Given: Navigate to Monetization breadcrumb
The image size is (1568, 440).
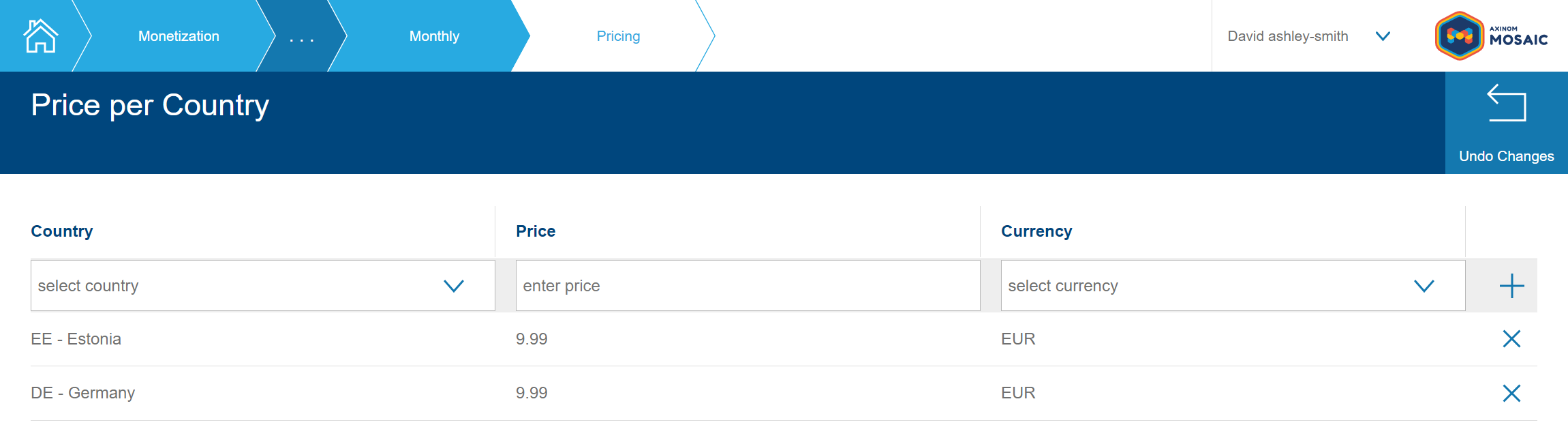Looking at the screenshot, I should pyautogui.click(x=179, y=36).
